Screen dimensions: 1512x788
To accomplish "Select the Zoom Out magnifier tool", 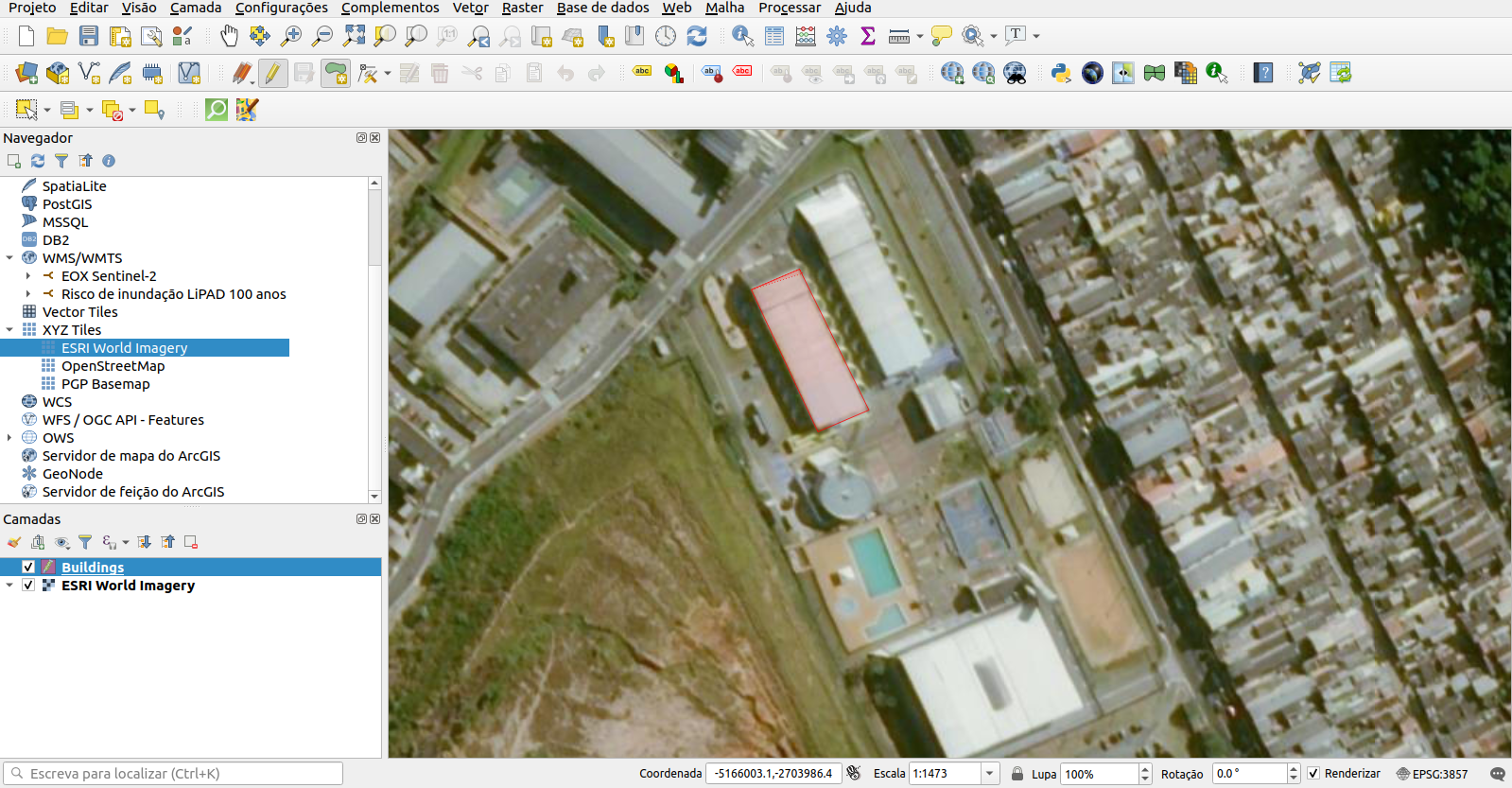I will [322, 36].
